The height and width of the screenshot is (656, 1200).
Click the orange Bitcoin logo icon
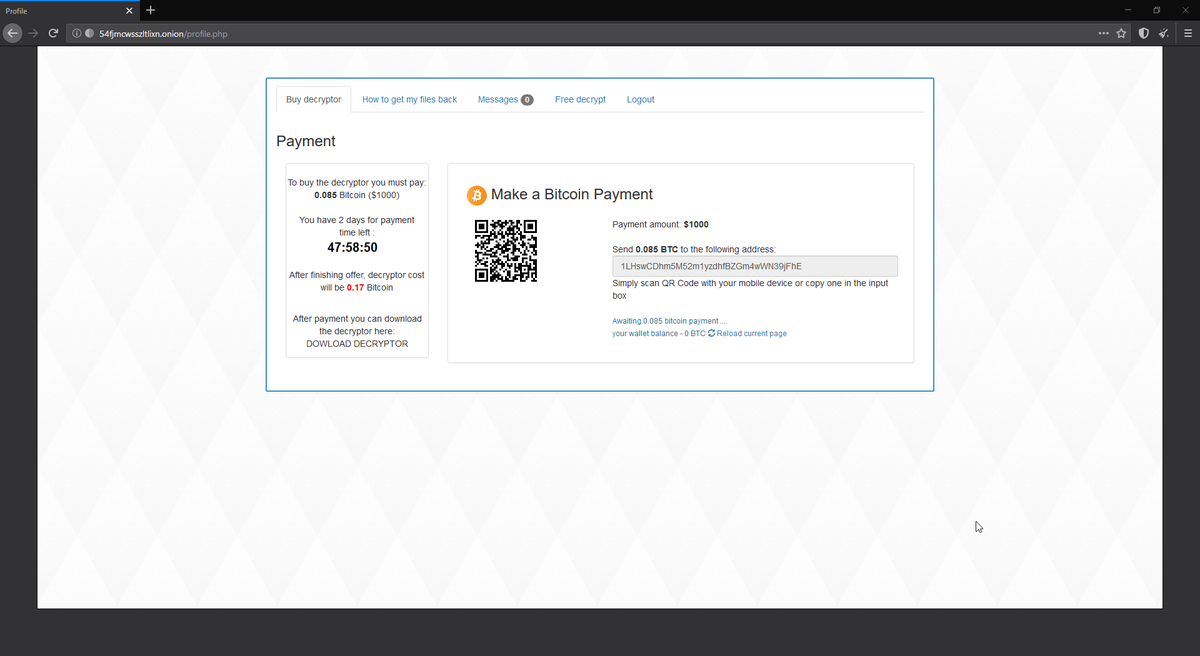click(476, 195)
